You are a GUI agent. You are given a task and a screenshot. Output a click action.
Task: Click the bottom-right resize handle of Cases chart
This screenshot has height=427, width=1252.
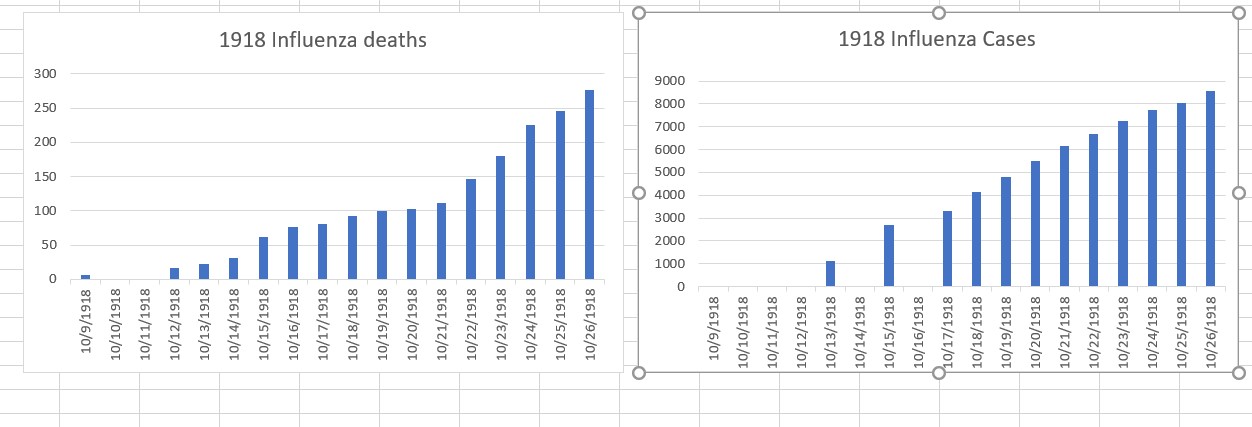[x=1238, y=373]
